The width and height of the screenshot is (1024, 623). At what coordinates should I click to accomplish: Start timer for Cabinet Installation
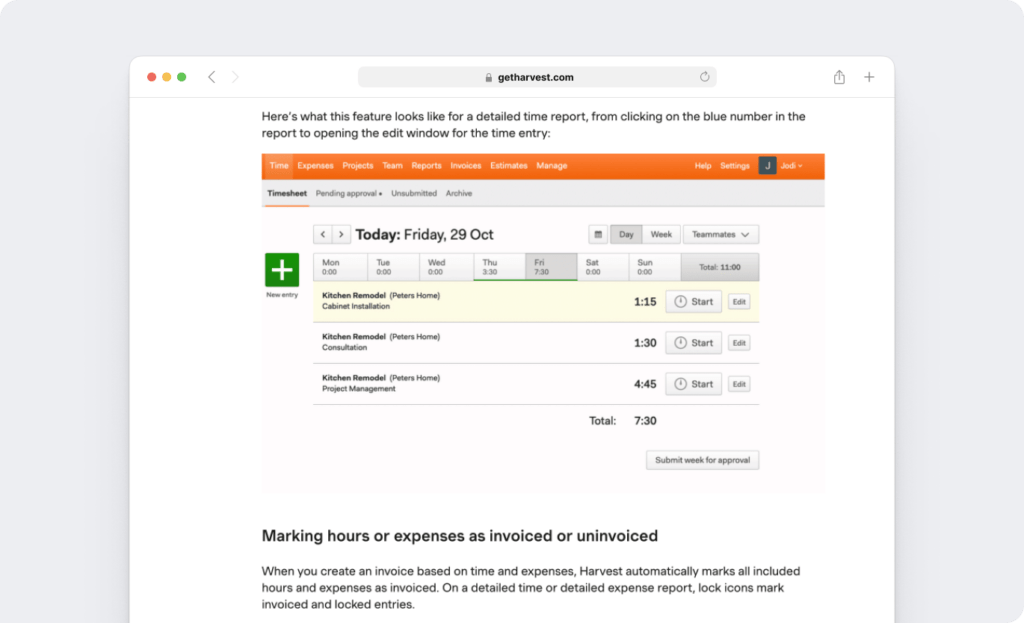(x=693, y=302)
